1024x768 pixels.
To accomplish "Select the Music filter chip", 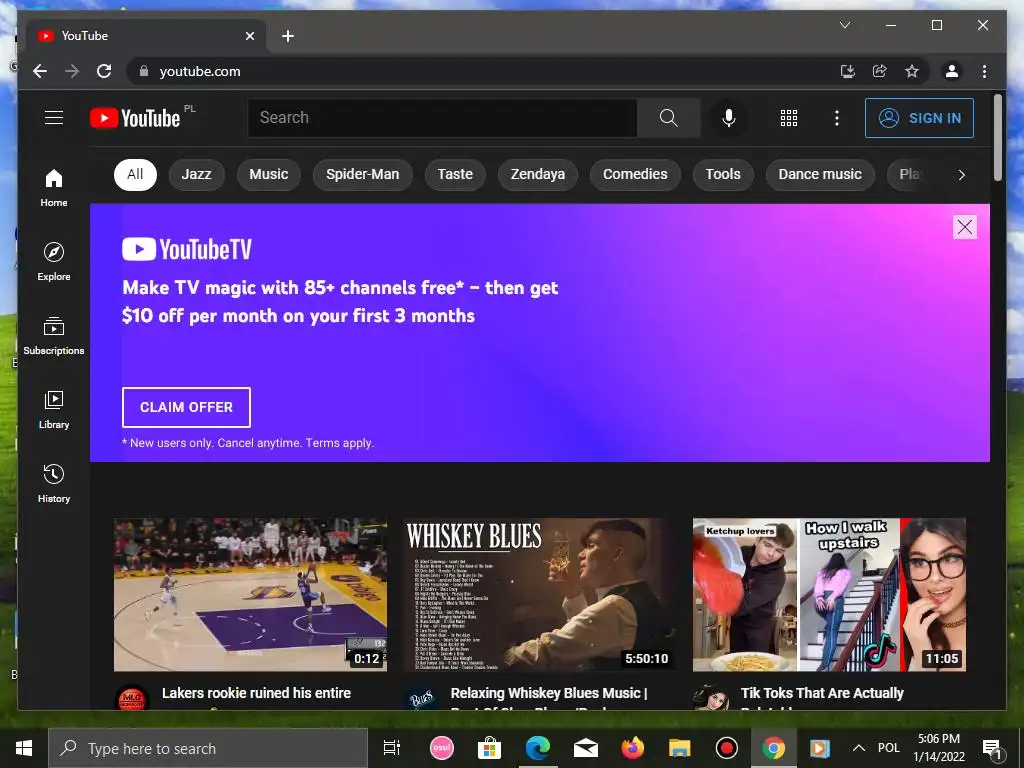I will tap(268, 174).
